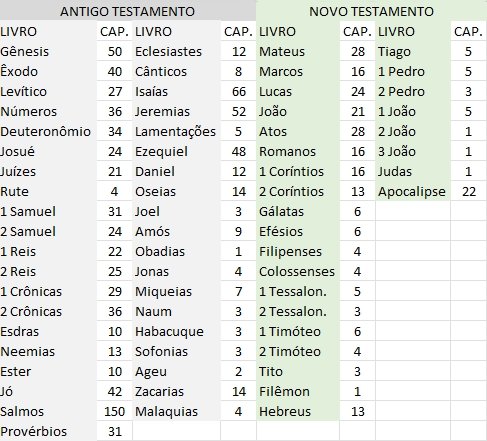Select the Lamentações cell
This screenshot has width=487, height=441.
pos(176,131)
